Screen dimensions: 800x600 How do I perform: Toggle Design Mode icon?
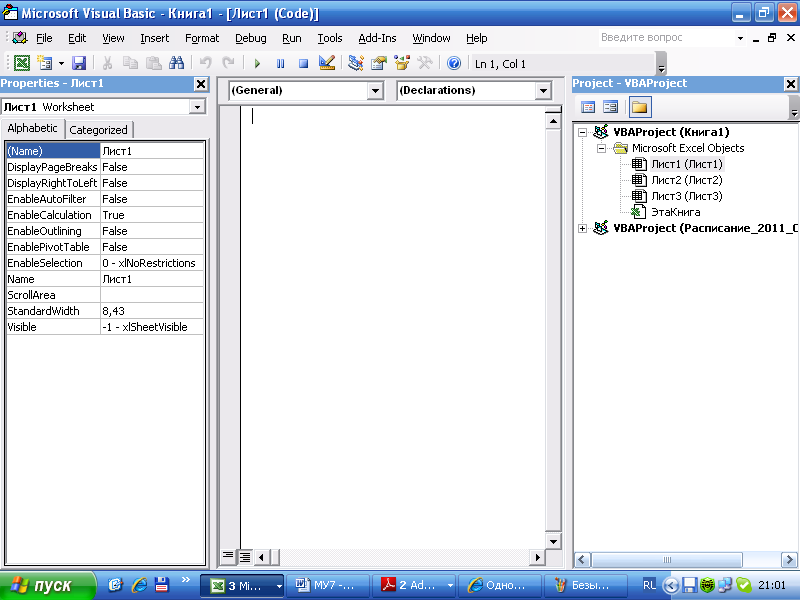pyautogui.click(x=327, y=63)
